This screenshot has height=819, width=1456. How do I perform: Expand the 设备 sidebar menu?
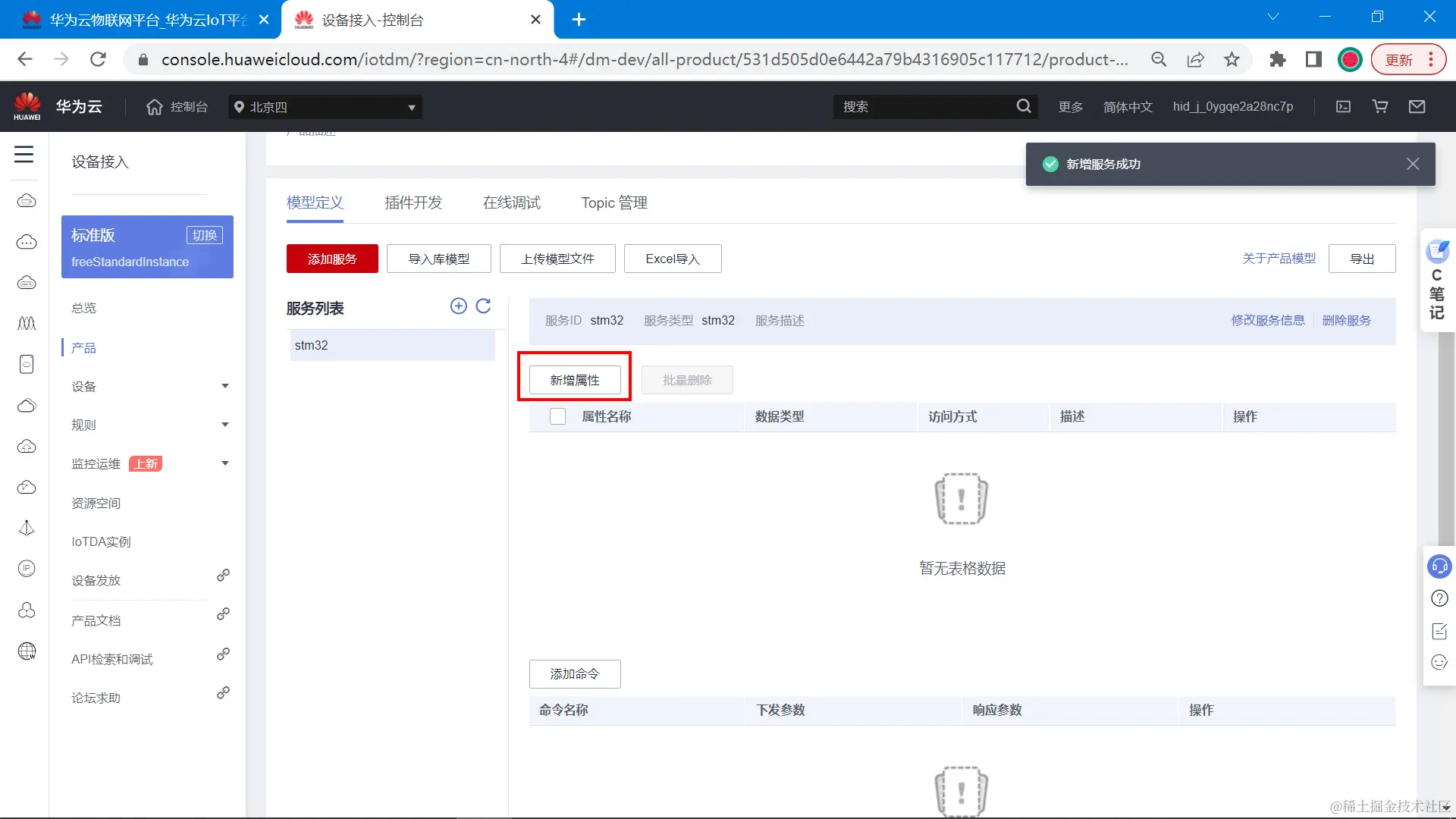tap(225, 386)
